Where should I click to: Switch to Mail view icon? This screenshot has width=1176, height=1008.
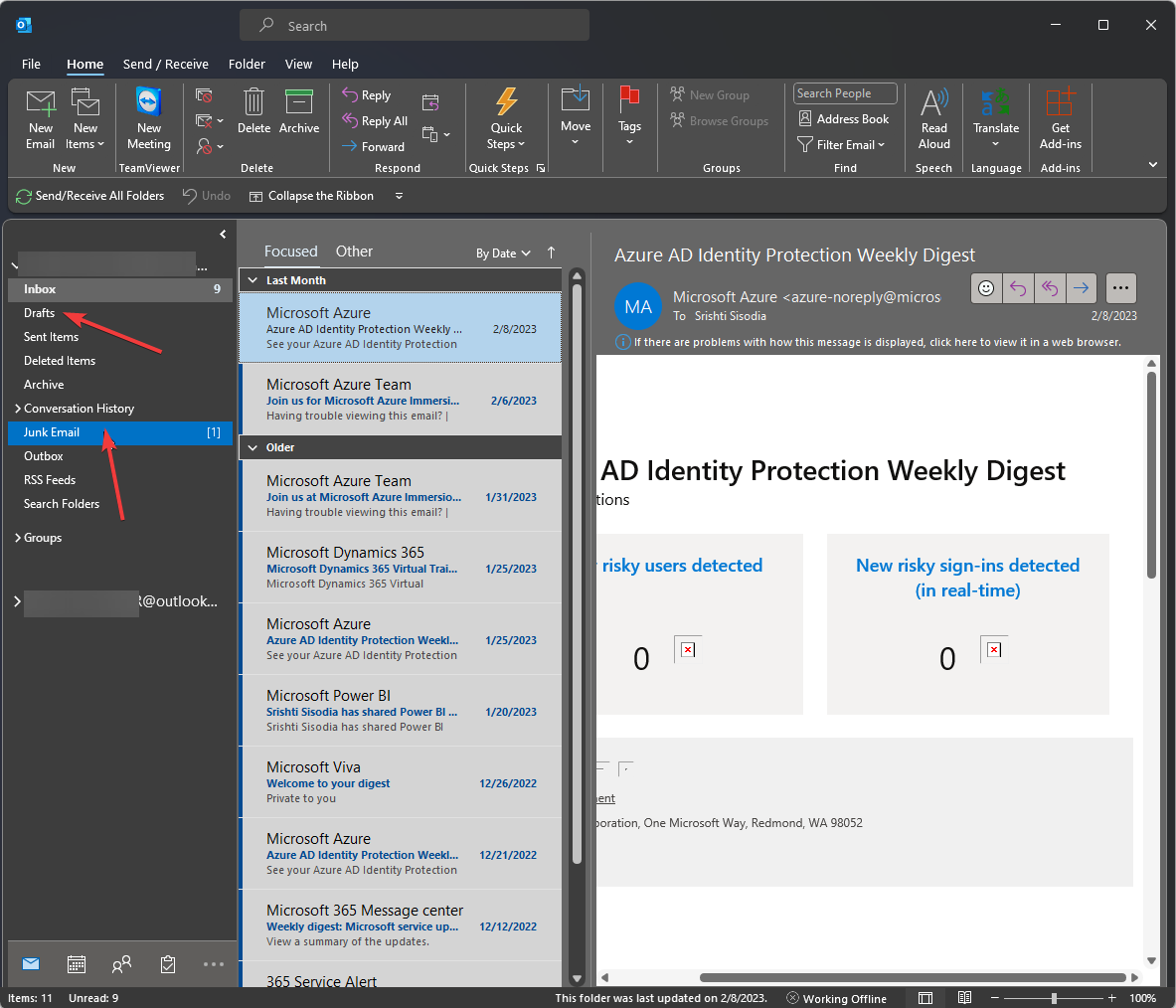tap(31, 963)
